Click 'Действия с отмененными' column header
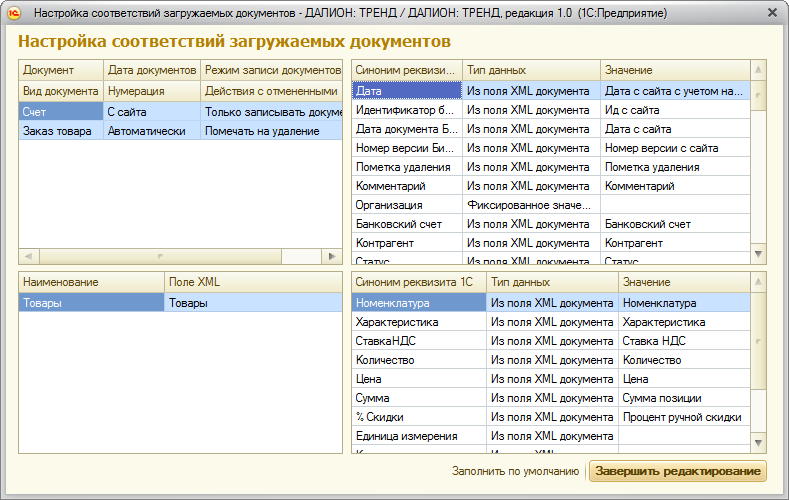789x500 pixels. click(271, 91)
